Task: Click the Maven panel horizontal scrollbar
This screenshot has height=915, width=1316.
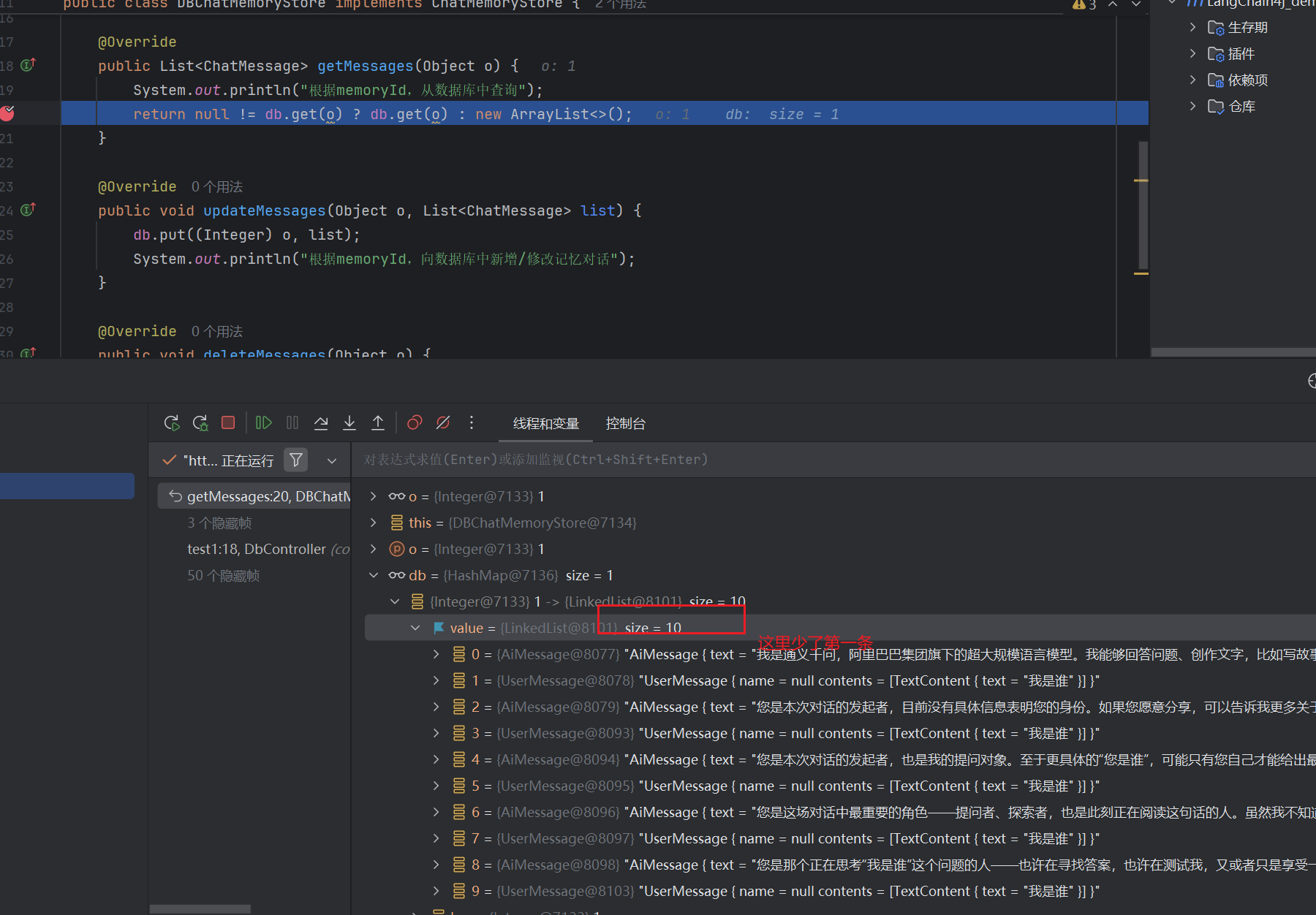Action: (1233, 352)
